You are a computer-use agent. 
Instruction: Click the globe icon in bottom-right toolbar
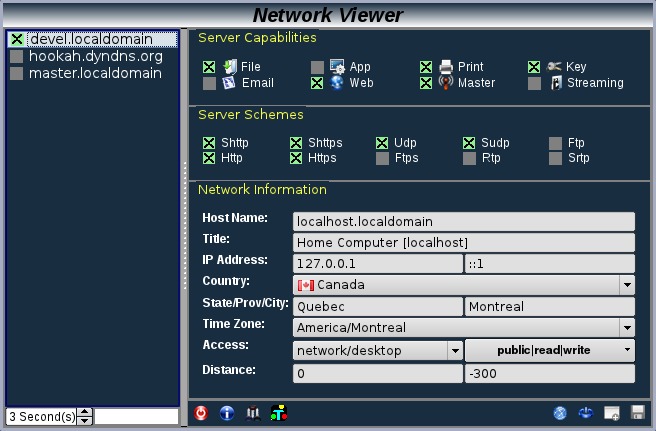pos(560,413)
